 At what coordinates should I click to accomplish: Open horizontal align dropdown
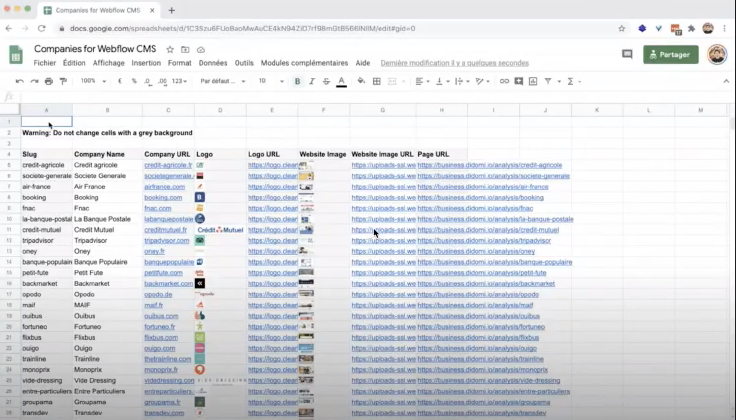point(422,81)
